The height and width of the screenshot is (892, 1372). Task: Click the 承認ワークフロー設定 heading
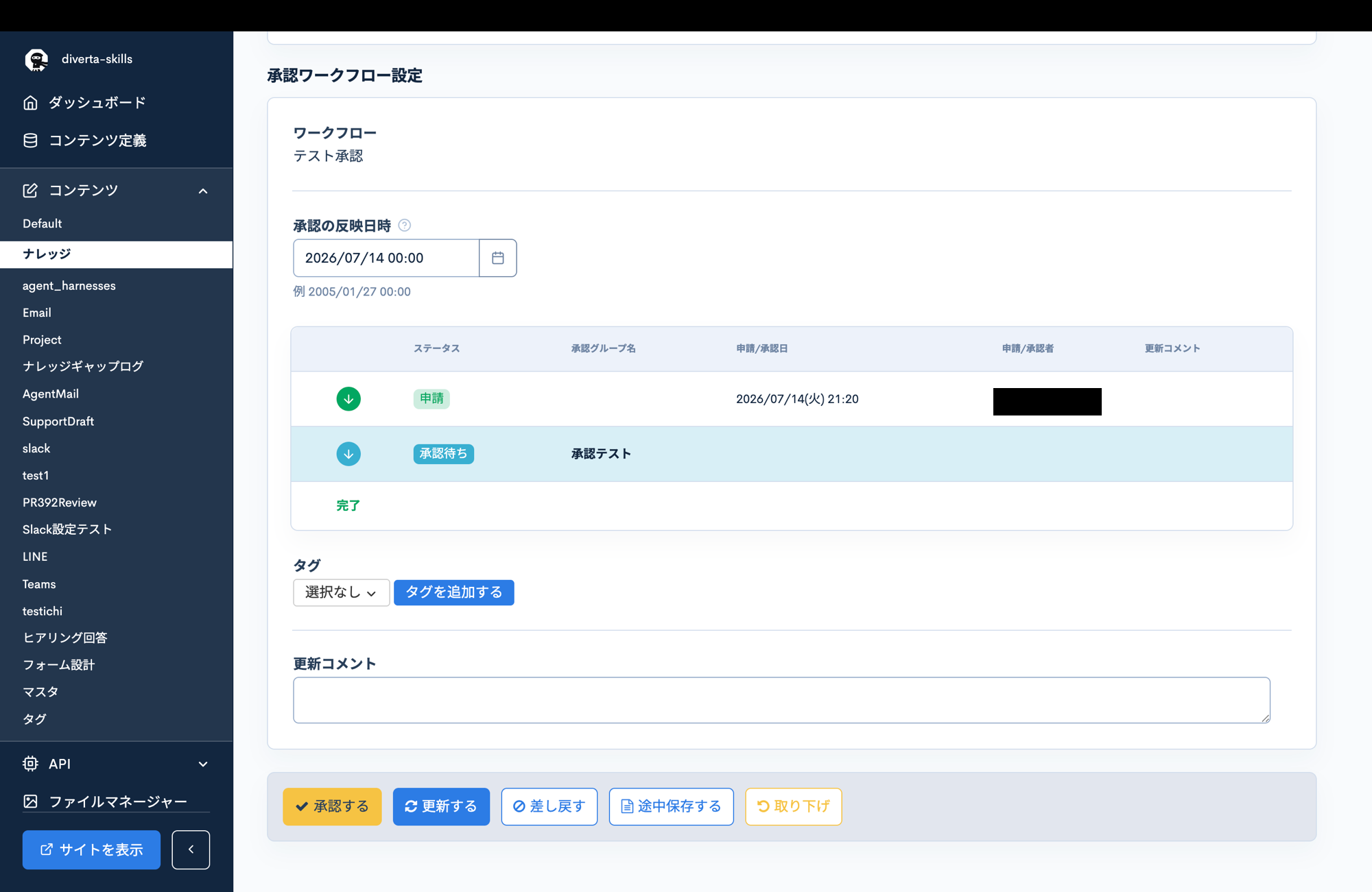tap(345, 75)
